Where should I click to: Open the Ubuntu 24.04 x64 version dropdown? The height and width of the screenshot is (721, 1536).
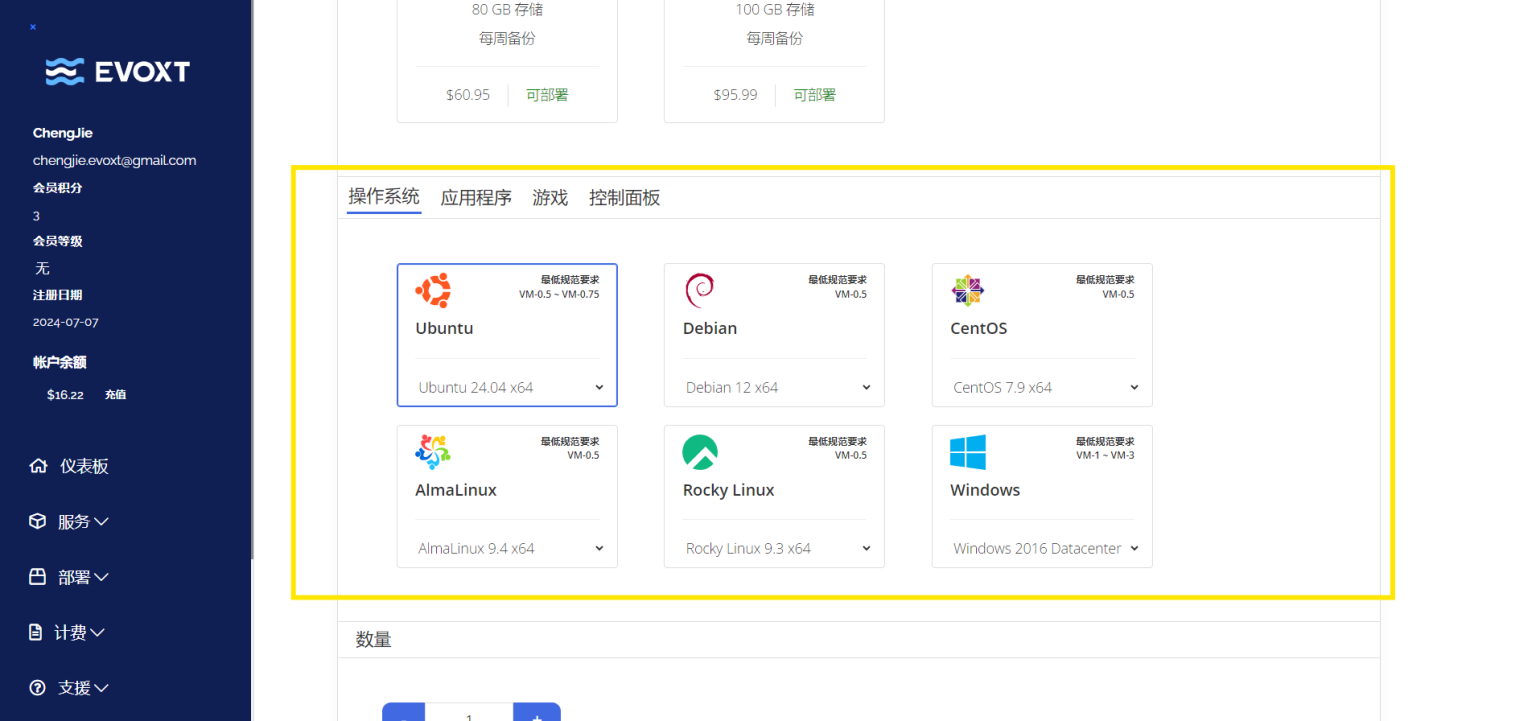(508, 387)
